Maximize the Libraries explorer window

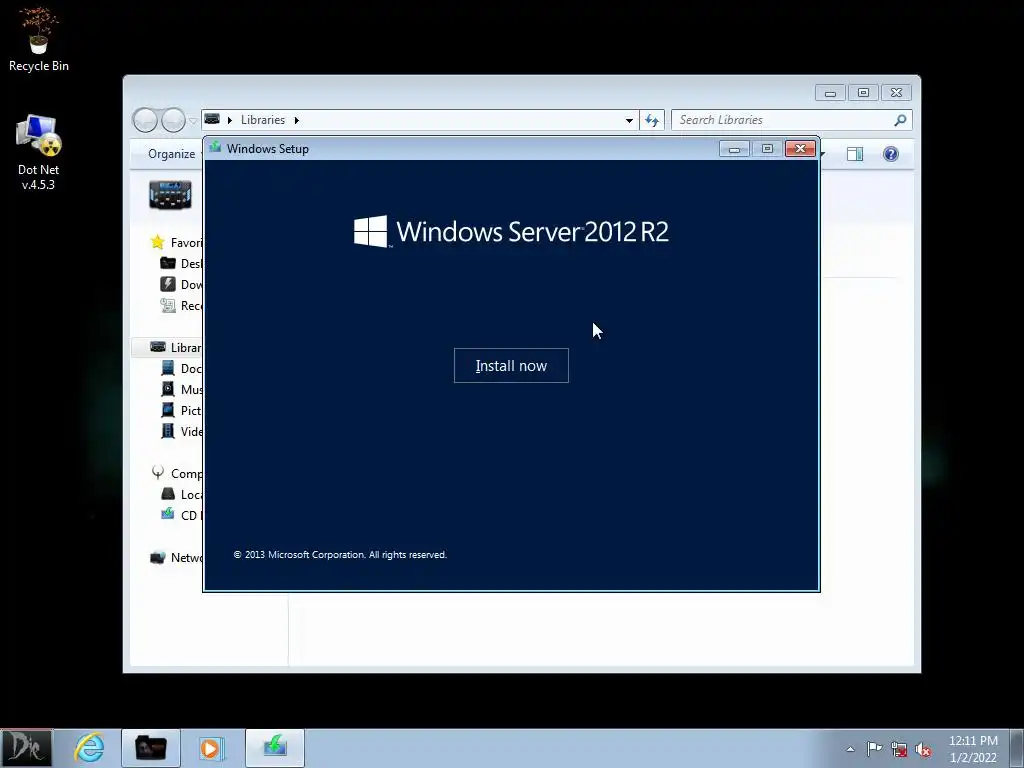(863, 93)
